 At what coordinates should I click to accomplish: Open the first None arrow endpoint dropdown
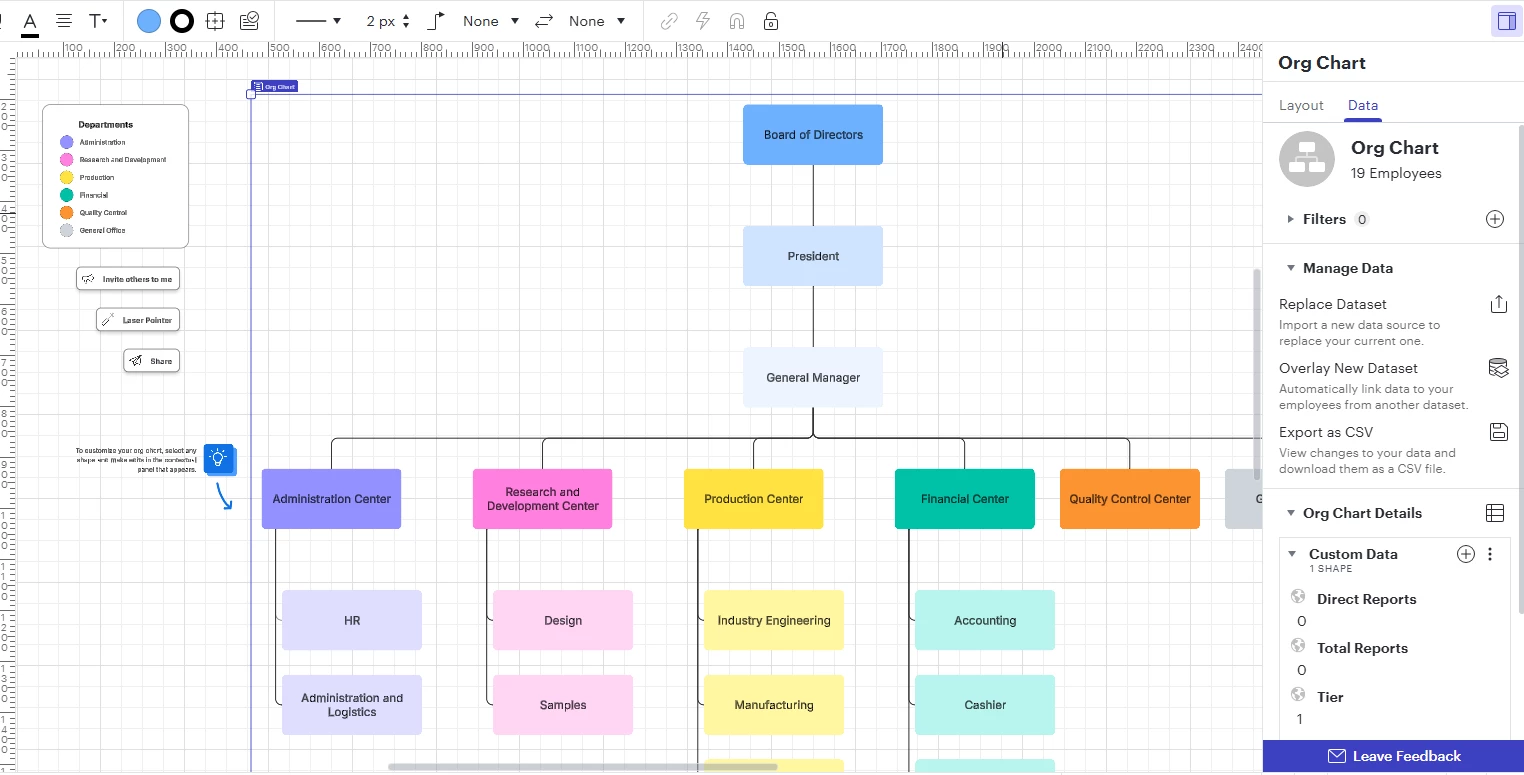[x=491, y=21]
